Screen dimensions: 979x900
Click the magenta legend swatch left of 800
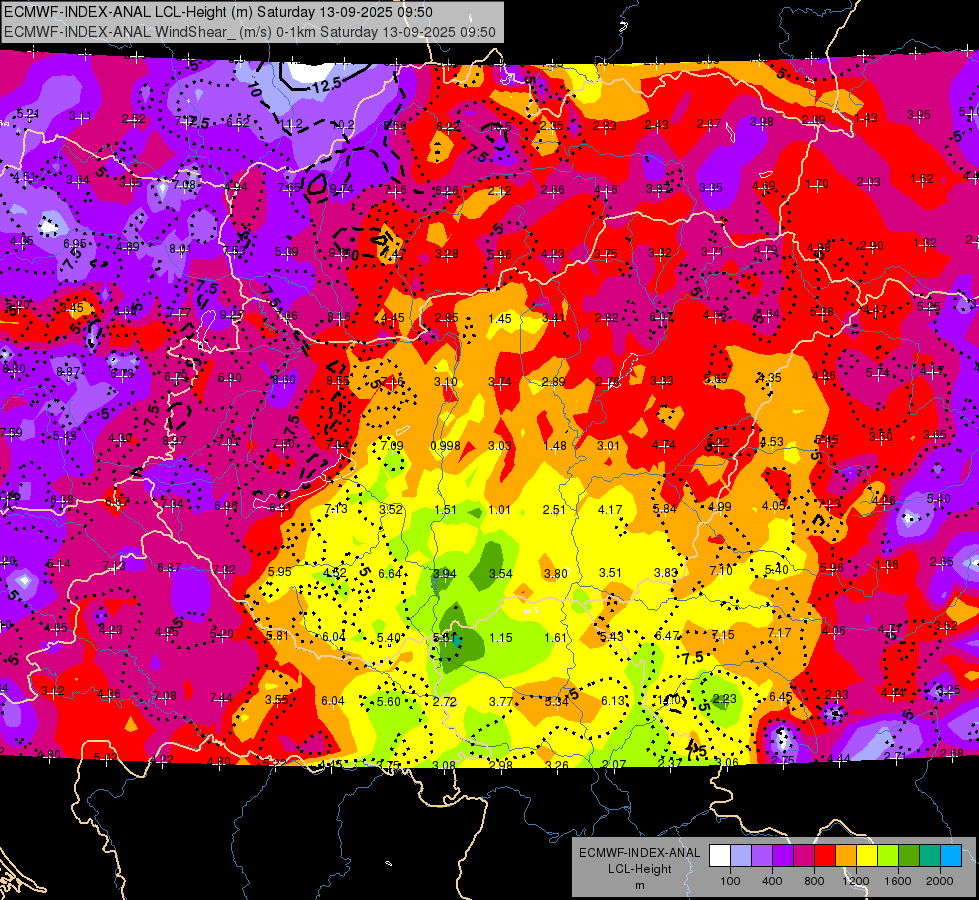click(804, 856)
